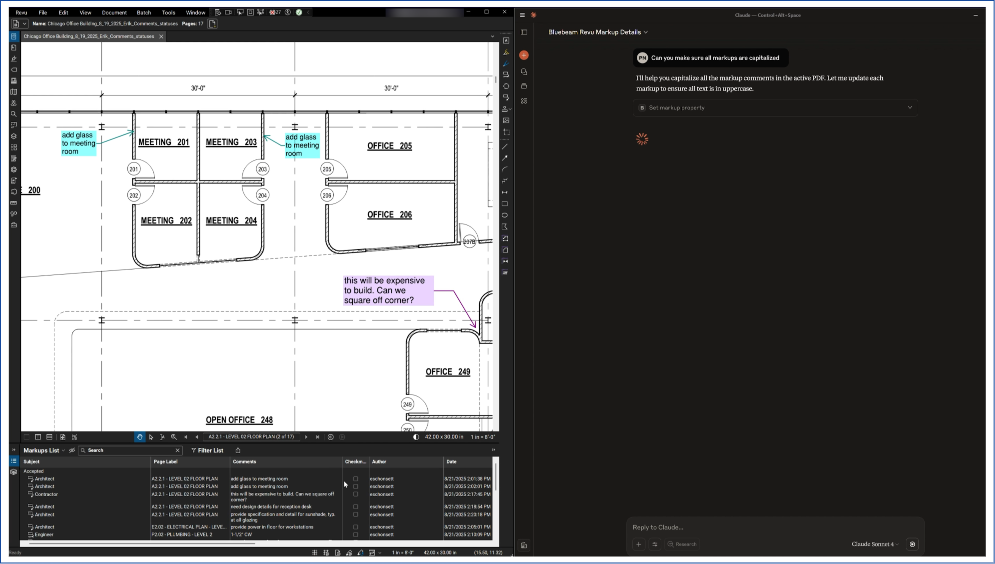995x564 pixels.
Task: Open the Tools menu
Action: (x=168, y=12)
